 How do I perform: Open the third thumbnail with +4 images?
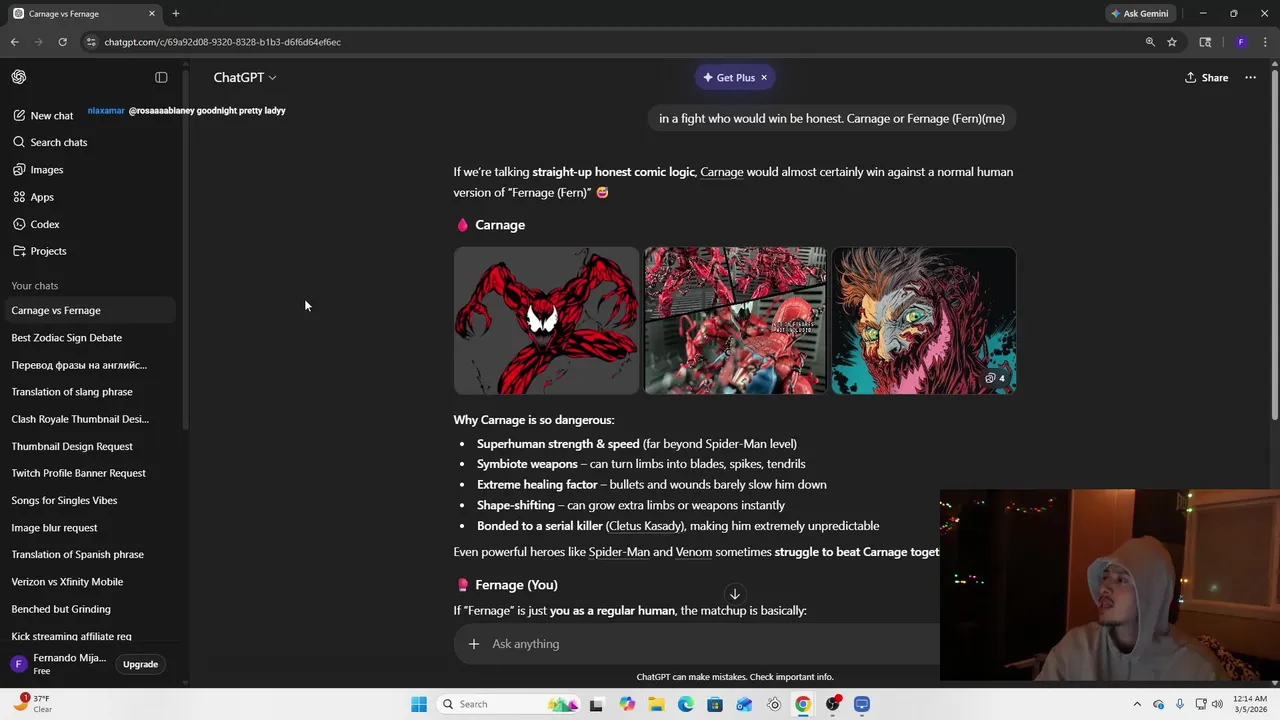pyautogui.click(x=924, y=321)
